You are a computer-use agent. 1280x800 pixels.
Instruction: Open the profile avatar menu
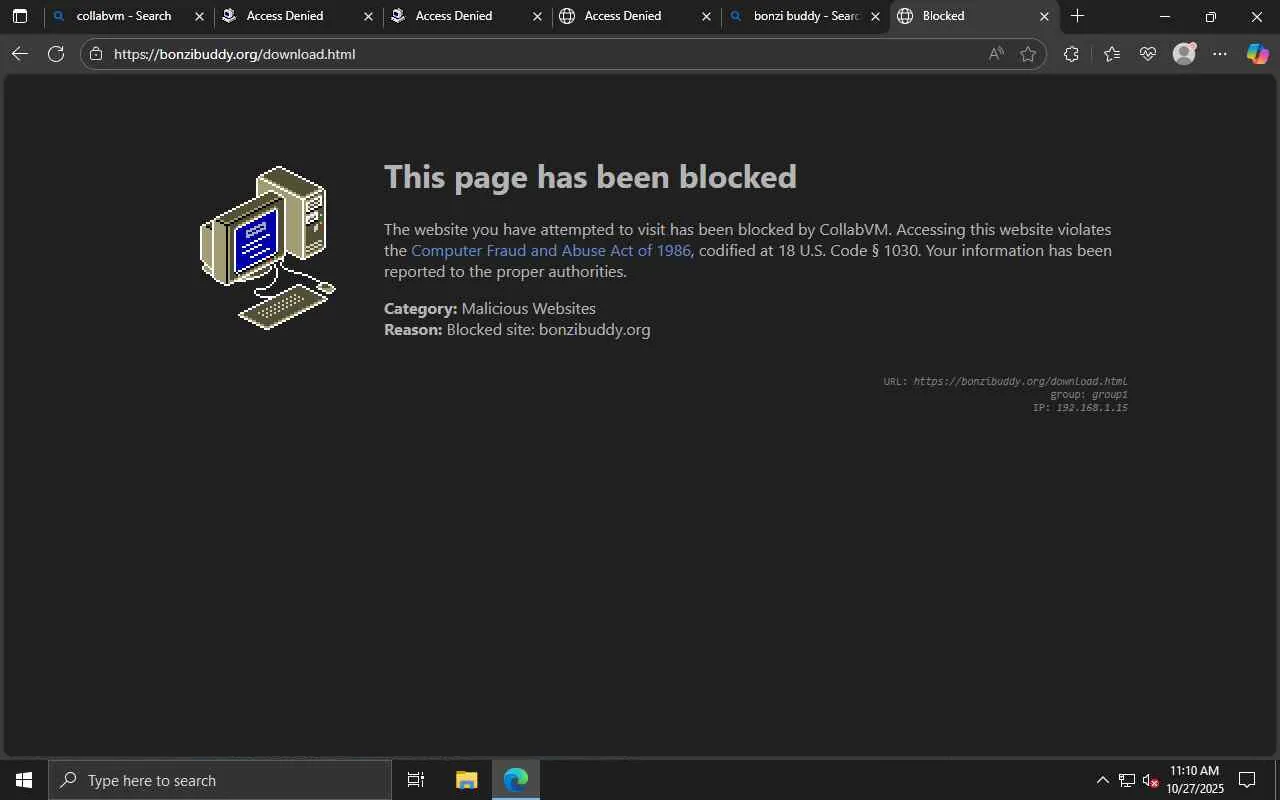coord(1184,54)
